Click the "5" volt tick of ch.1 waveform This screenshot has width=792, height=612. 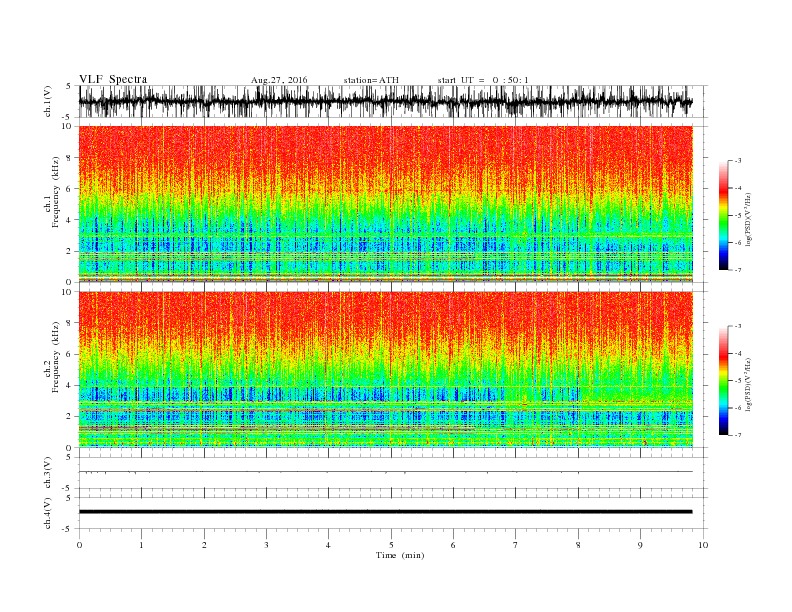click(69, 86)
